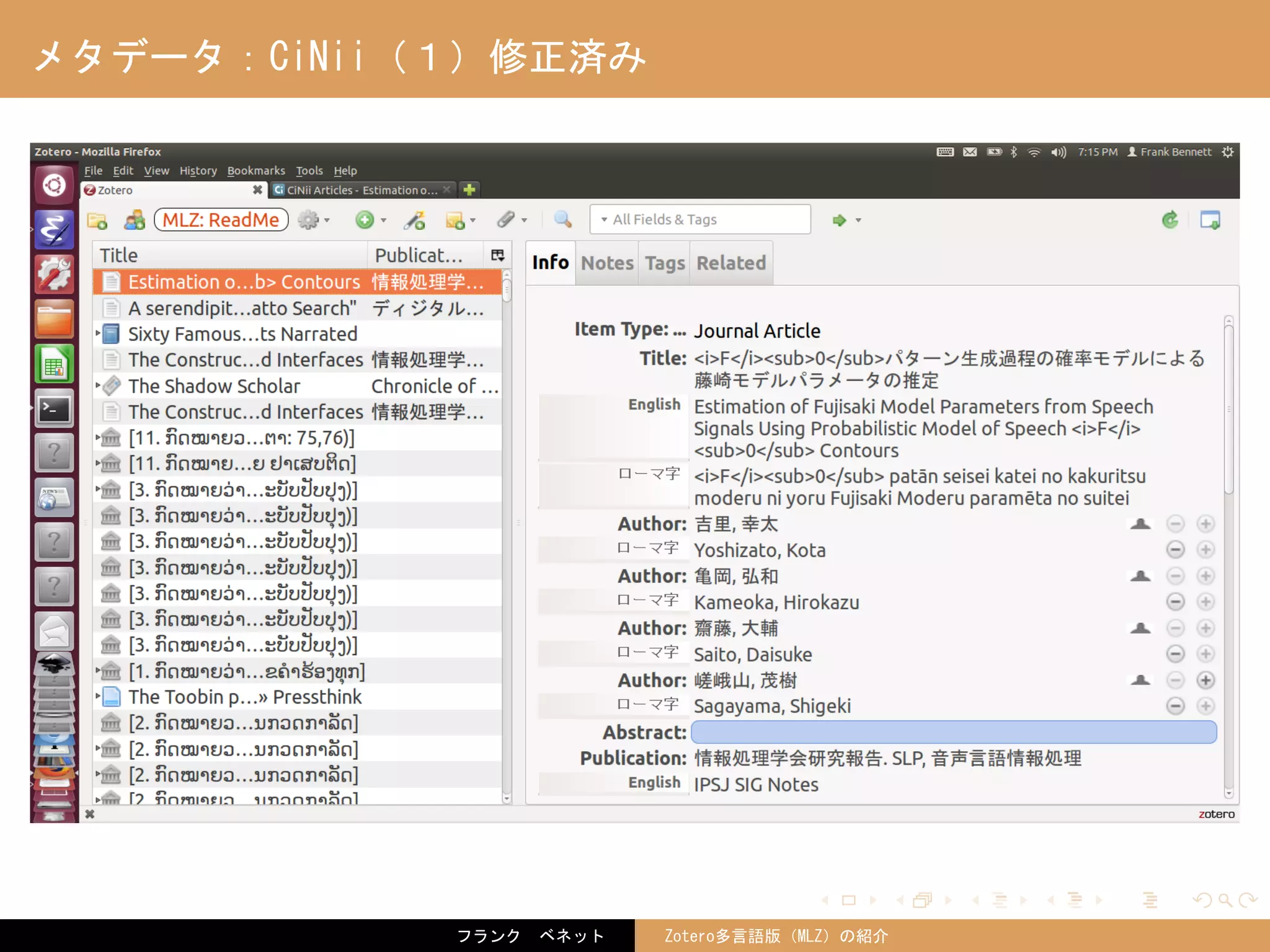Open the Help menu

(345, 170)
